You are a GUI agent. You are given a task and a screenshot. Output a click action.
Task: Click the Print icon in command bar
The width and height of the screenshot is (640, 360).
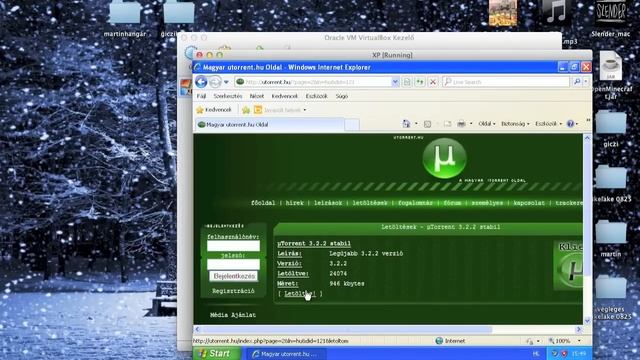[x=461, y=124]
